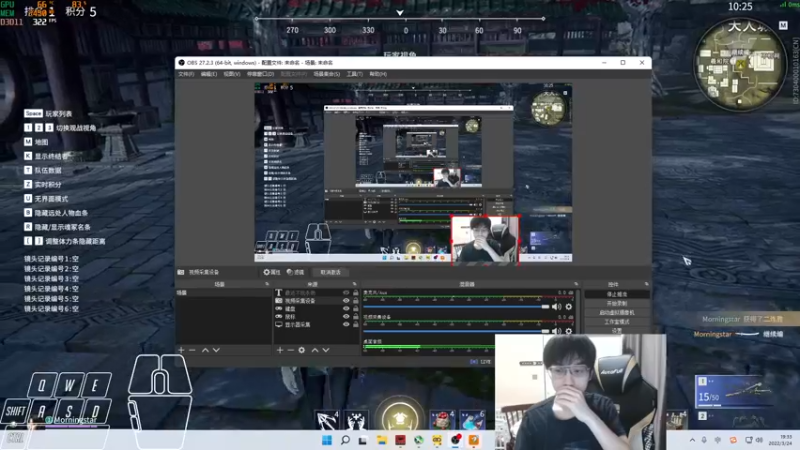
Task: Open the Windows Start menu
Action: pyautogui.click(x=327, y=440)
